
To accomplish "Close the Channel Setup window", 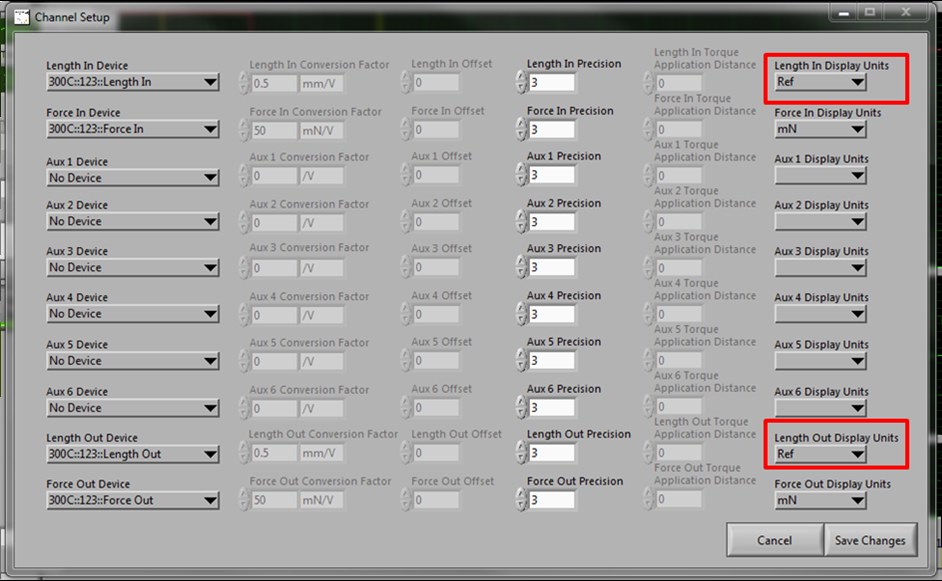I will pos(906,12).
